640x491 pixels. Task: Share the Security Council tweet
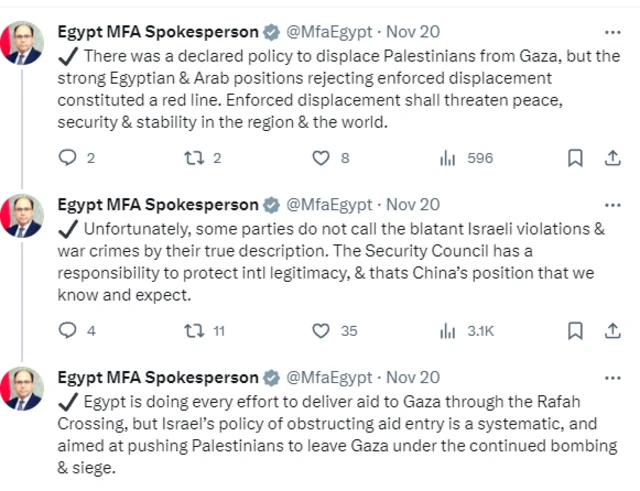(613, 331)
